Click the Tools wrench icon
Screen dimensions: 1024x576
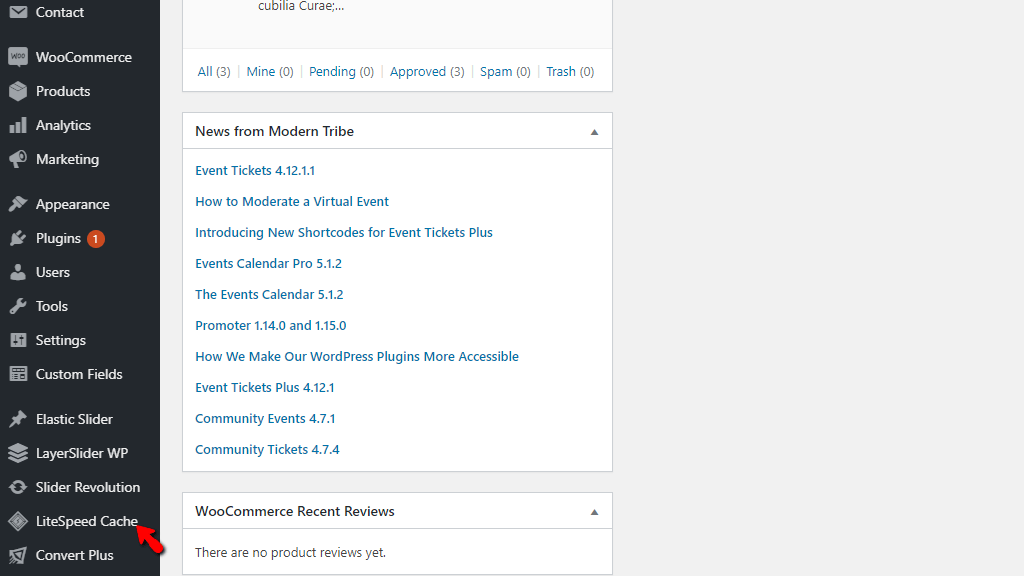(x=18, y=306)
